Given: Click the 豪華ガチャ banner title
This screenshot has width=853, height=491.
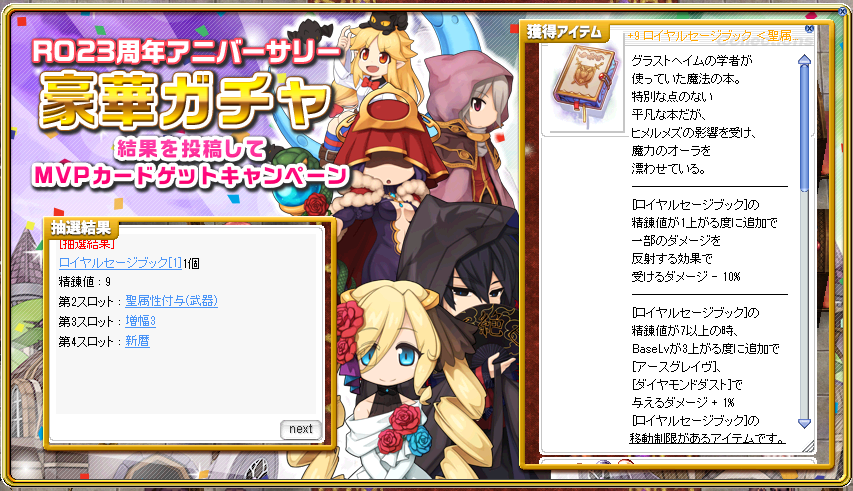Looking at the screenshot, I should (x=185, y=101).
